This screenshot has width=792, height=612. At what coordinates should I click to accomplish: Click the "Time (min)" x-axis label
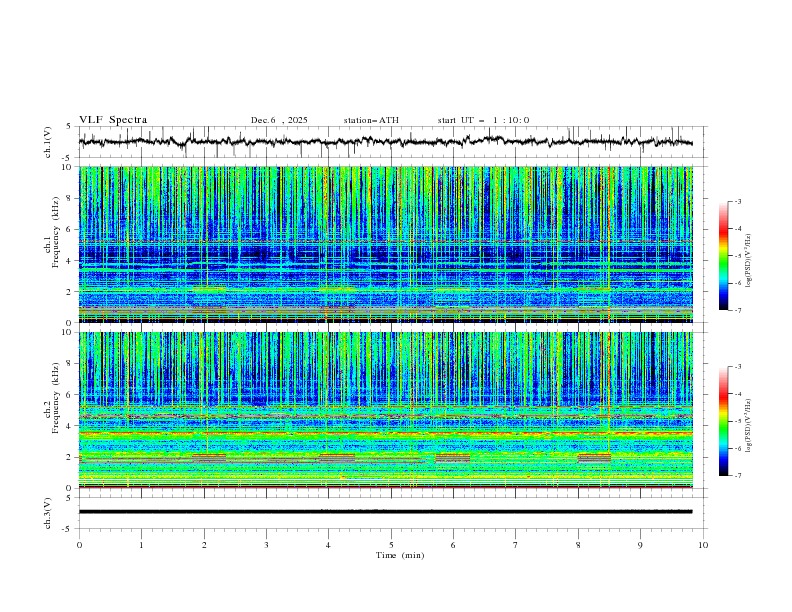(x=402, y=555)
